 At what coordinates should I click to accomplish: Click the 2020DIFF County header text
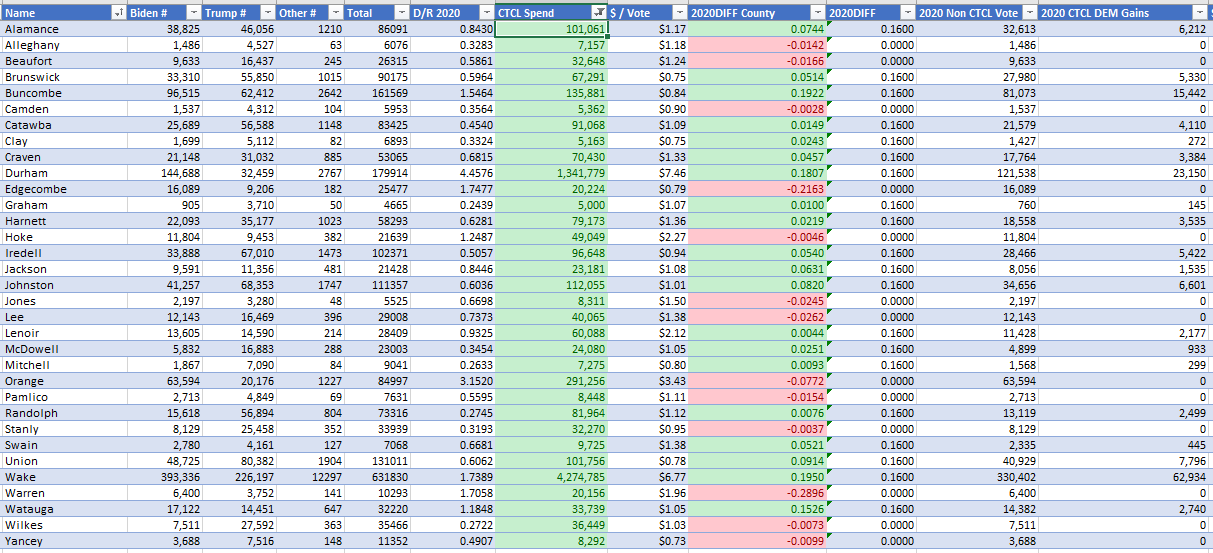click(x=732, y=13)
